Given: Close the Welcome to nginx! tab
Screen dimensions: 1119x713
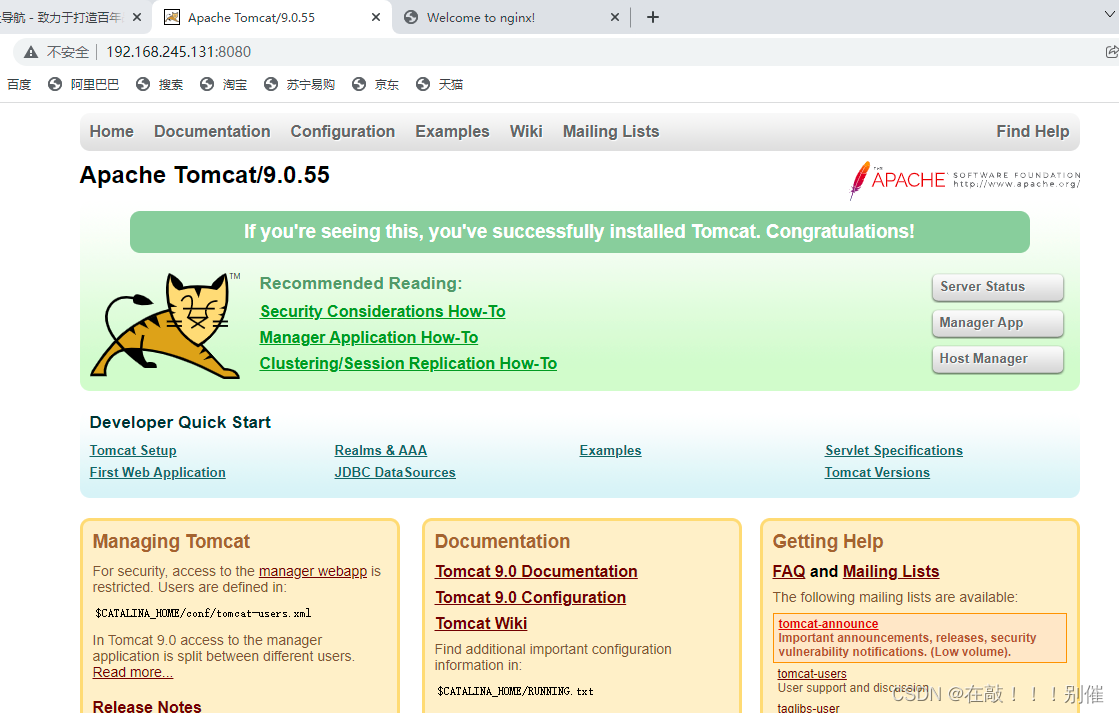Looking at the screenshot, I should (x=614, y=17).
